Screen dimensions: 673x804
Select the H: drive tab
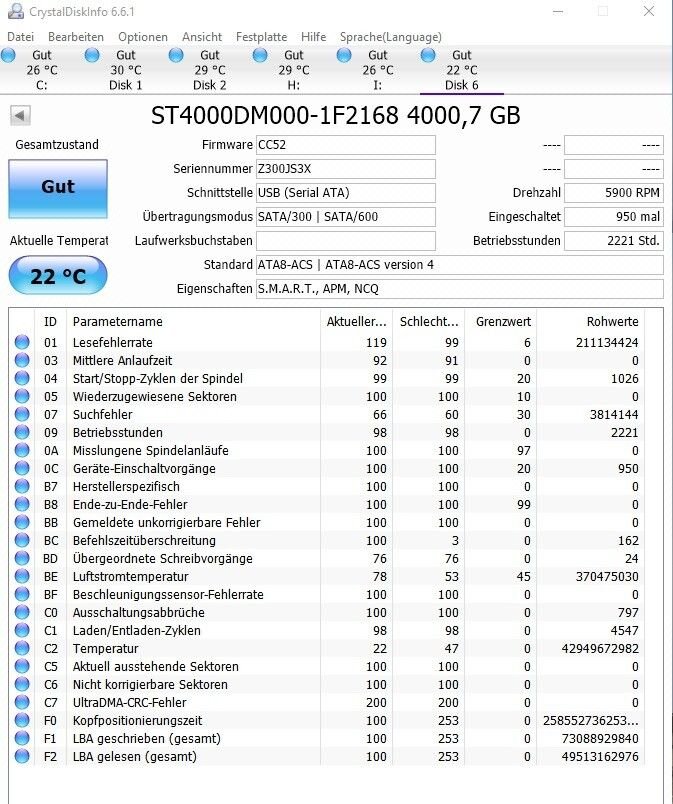(294, 70)
